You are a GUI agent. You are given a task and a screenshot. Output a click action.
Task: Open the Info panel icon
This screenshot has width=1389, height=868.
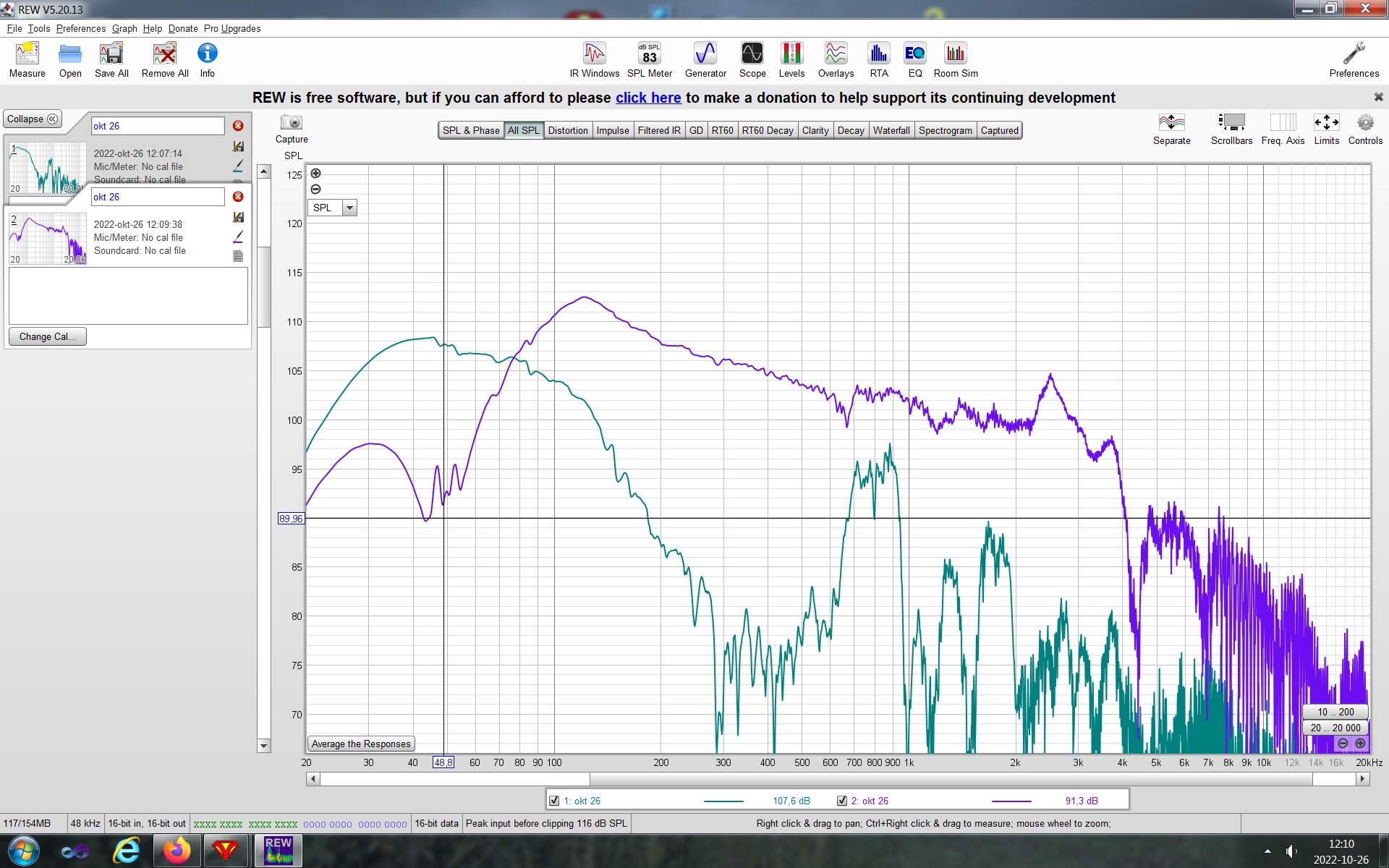pyautogui.click(x=207, y=59)
